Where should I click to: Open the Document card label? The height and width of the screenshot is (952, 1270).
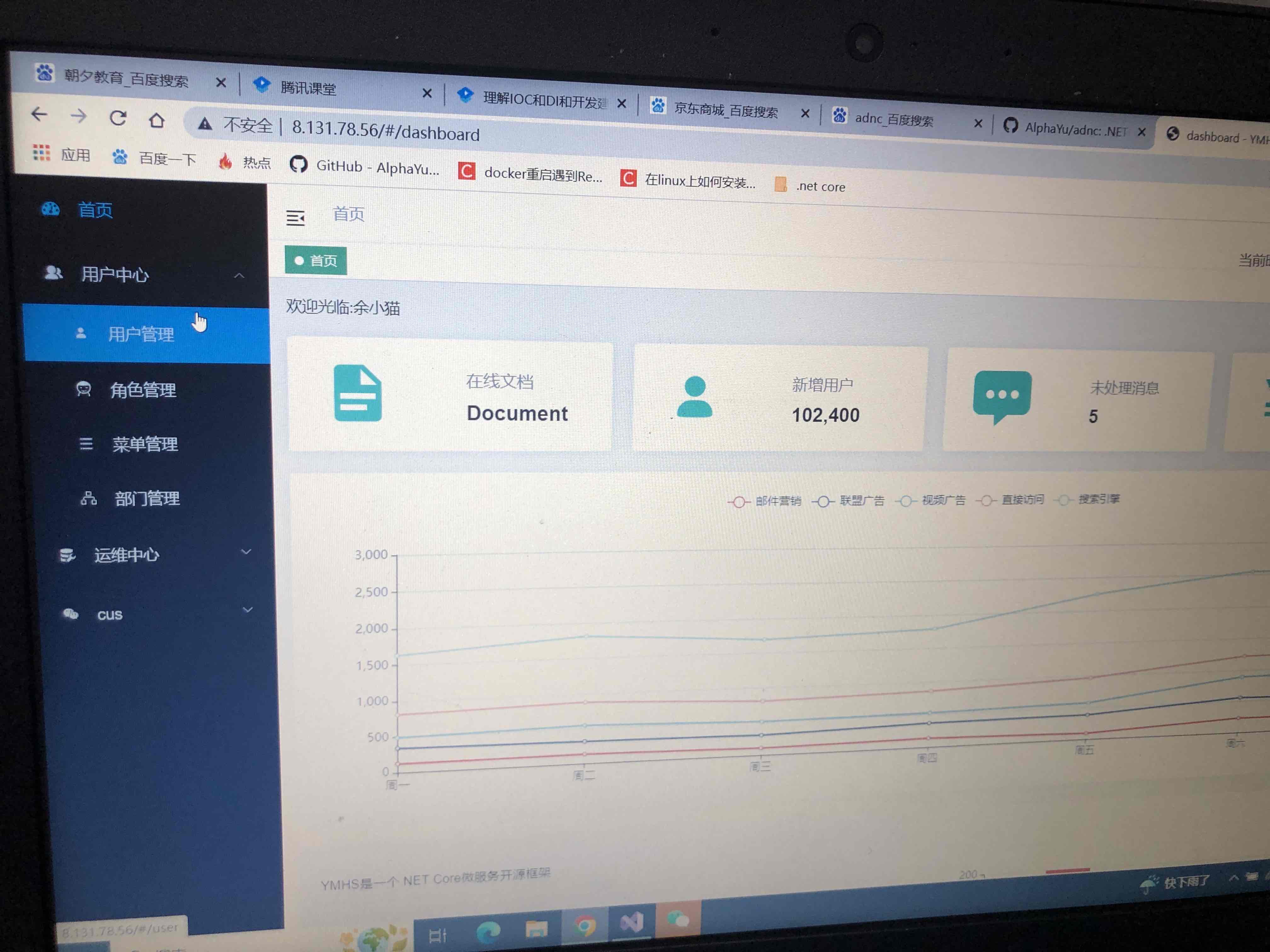click(x=517, y=413)
